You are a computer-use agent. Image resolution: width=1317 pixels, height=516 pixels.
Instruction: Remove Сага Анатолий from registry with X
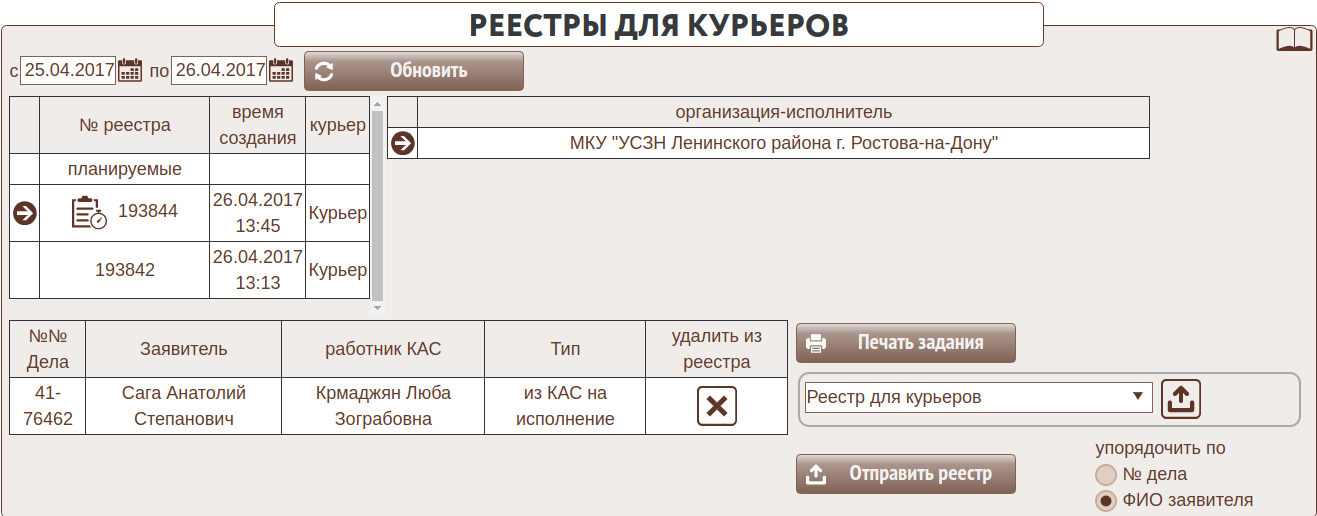(x=716, y=406)
